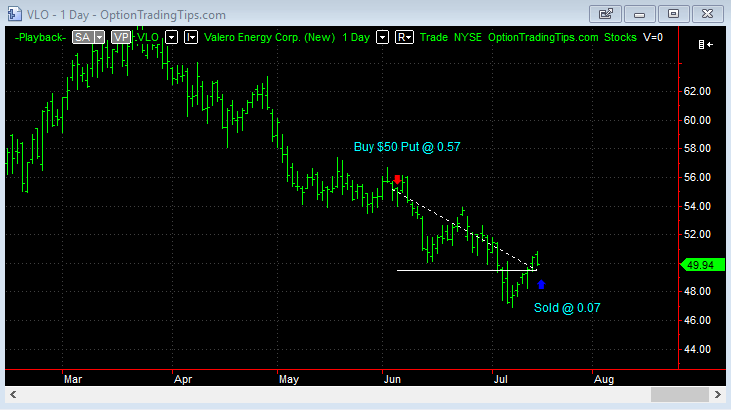The image size is (731, 410).
Task: Click the window's app icon in title bar
Action: [x=15, y=14]
